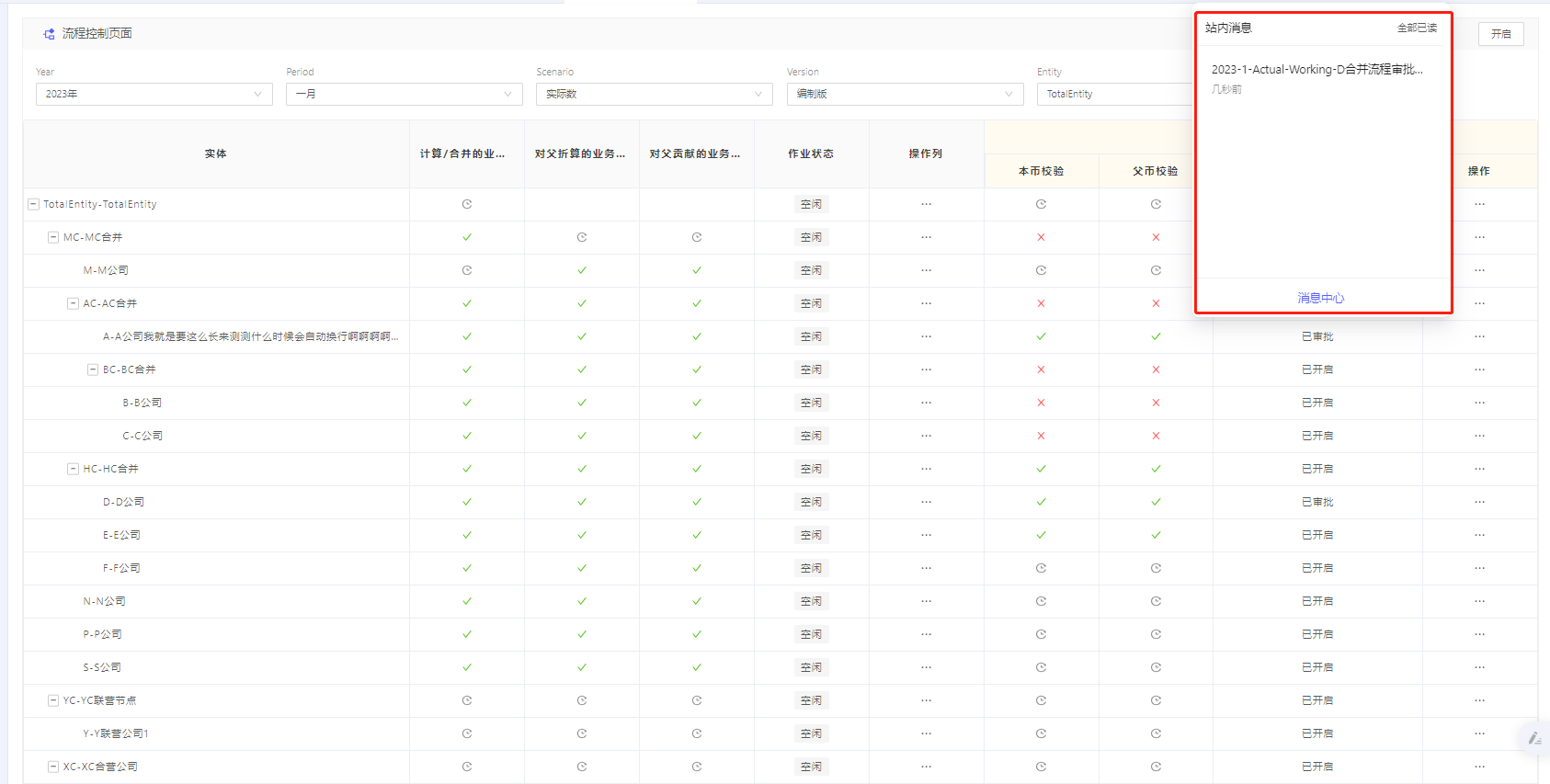Image resolution: width=1550 pixels, height=784 pixels.
Task: Open far-right action ellipsis for B-B公司 row
Action: 1479,403
